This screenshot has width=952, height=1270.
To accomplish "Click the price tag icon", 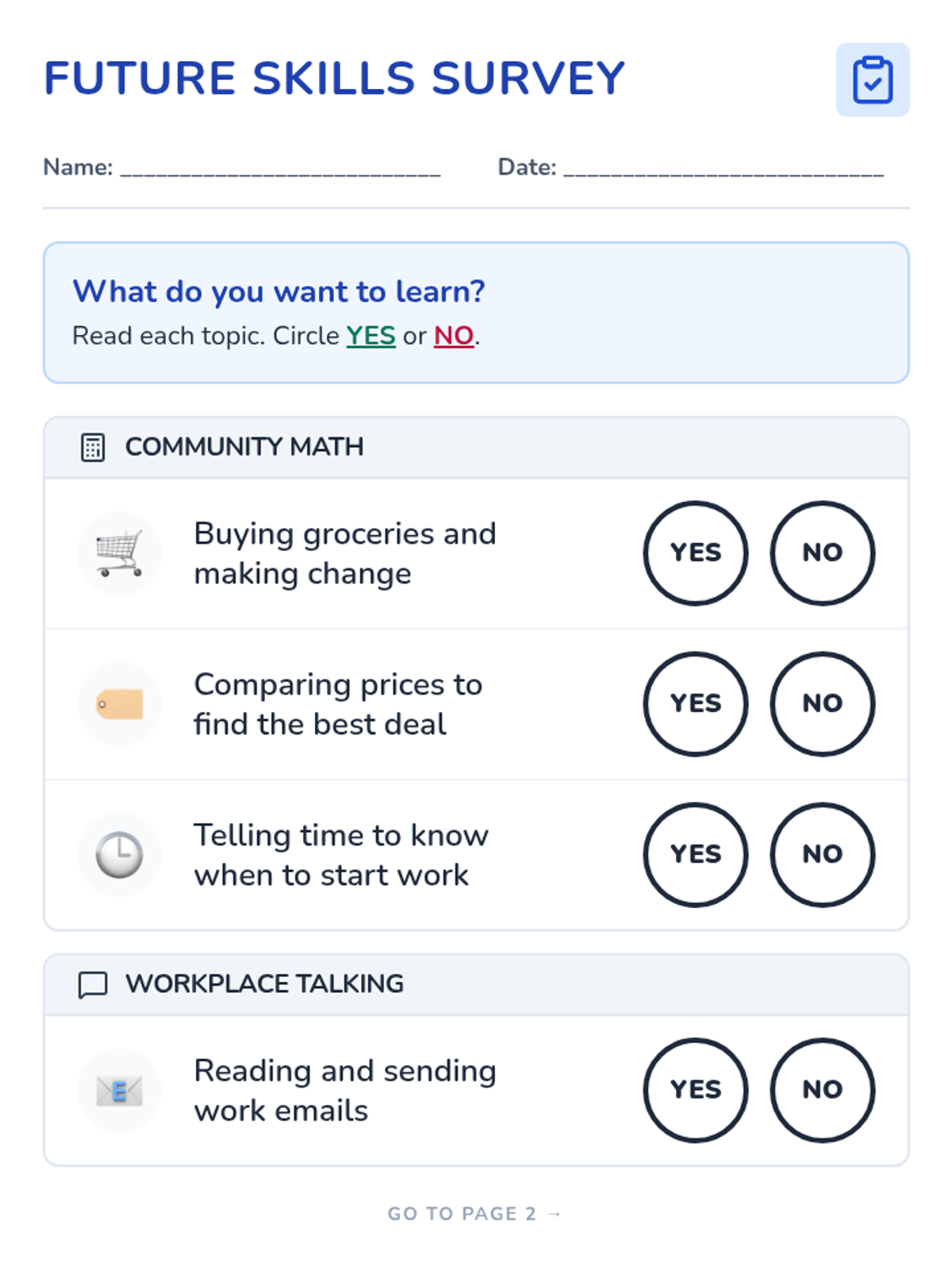I will point(120,704).
